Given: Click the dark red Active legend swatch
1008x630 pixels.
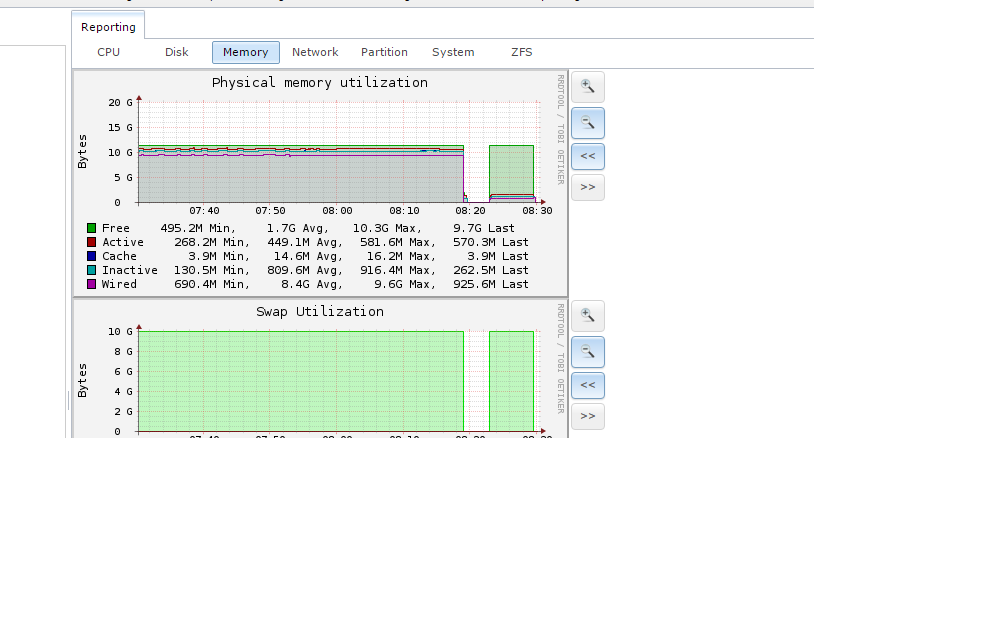Looking at the screenshot, I should (92, 242).
